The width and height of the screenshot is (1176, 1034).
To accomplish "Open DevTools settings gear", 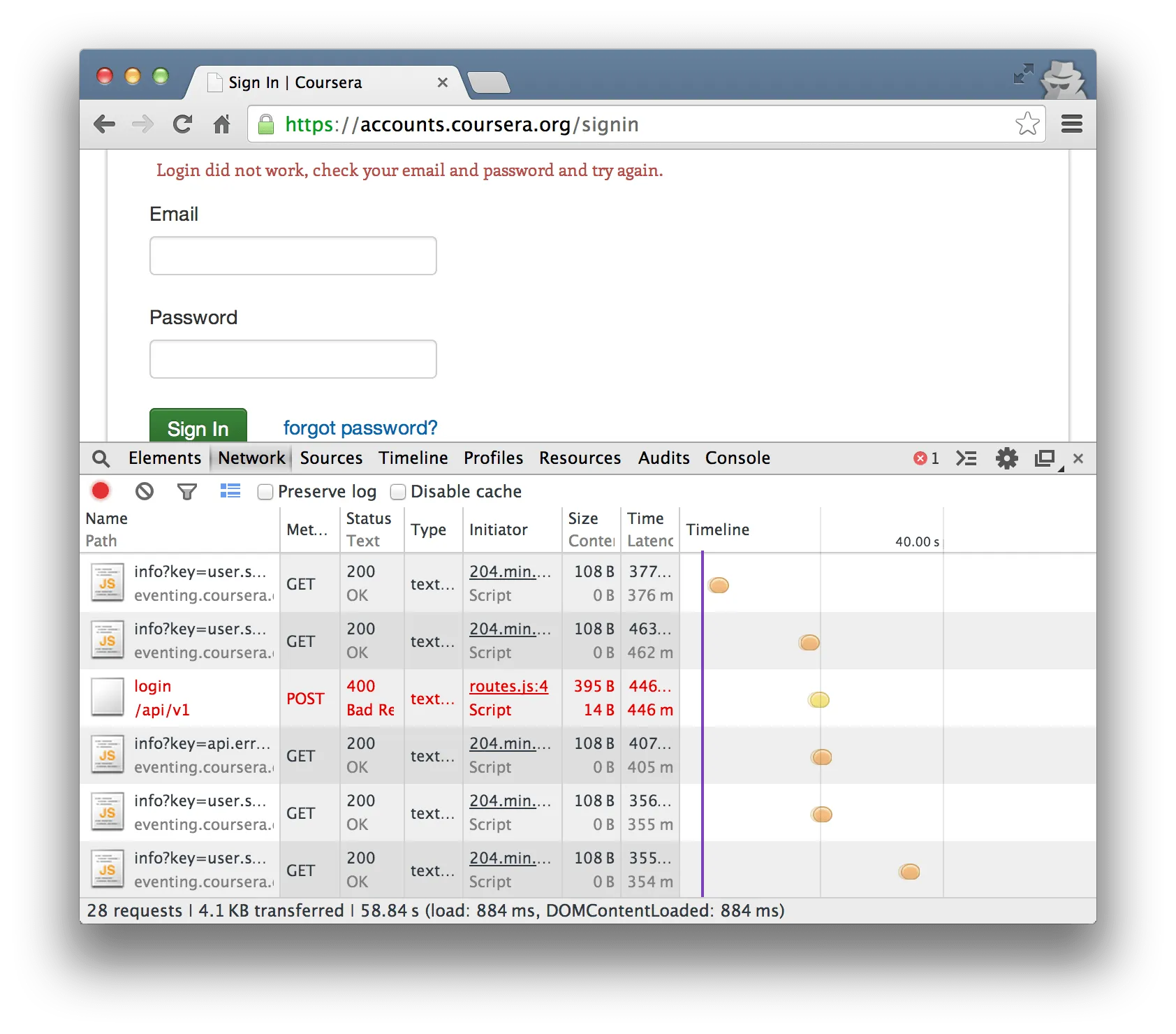I will coord(1006,458).
